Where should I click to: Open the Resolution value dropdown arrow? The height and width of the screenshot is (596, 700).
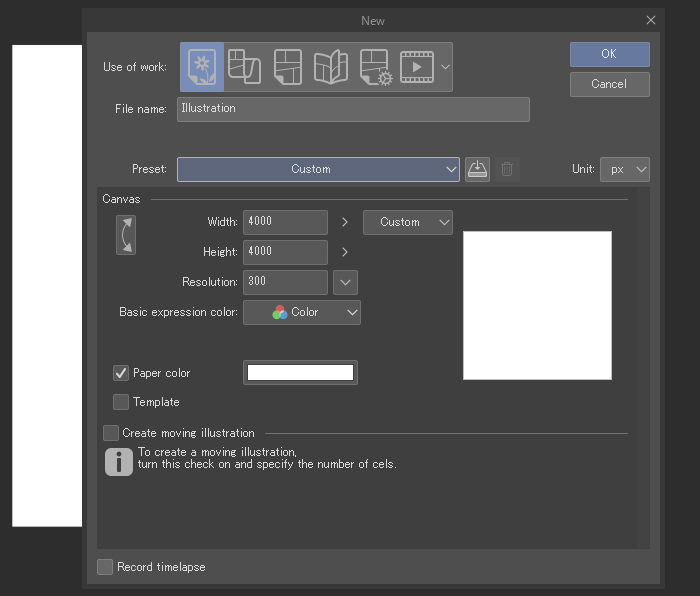pyautogui.click(x=345, y=282)
